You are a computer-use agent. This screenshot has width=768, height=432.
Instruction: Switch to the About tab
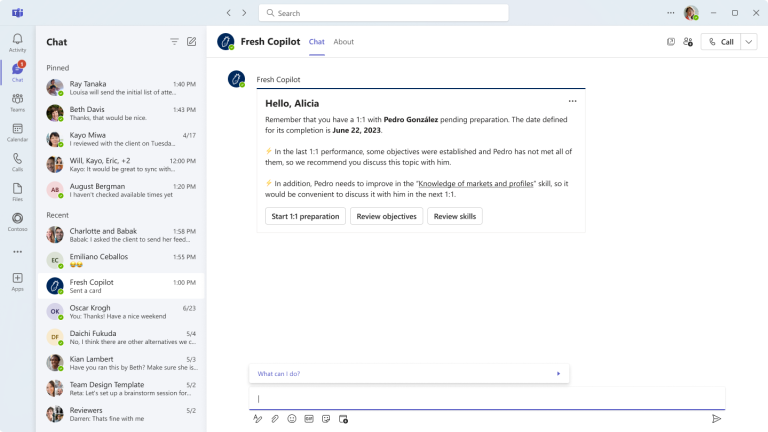343,42
